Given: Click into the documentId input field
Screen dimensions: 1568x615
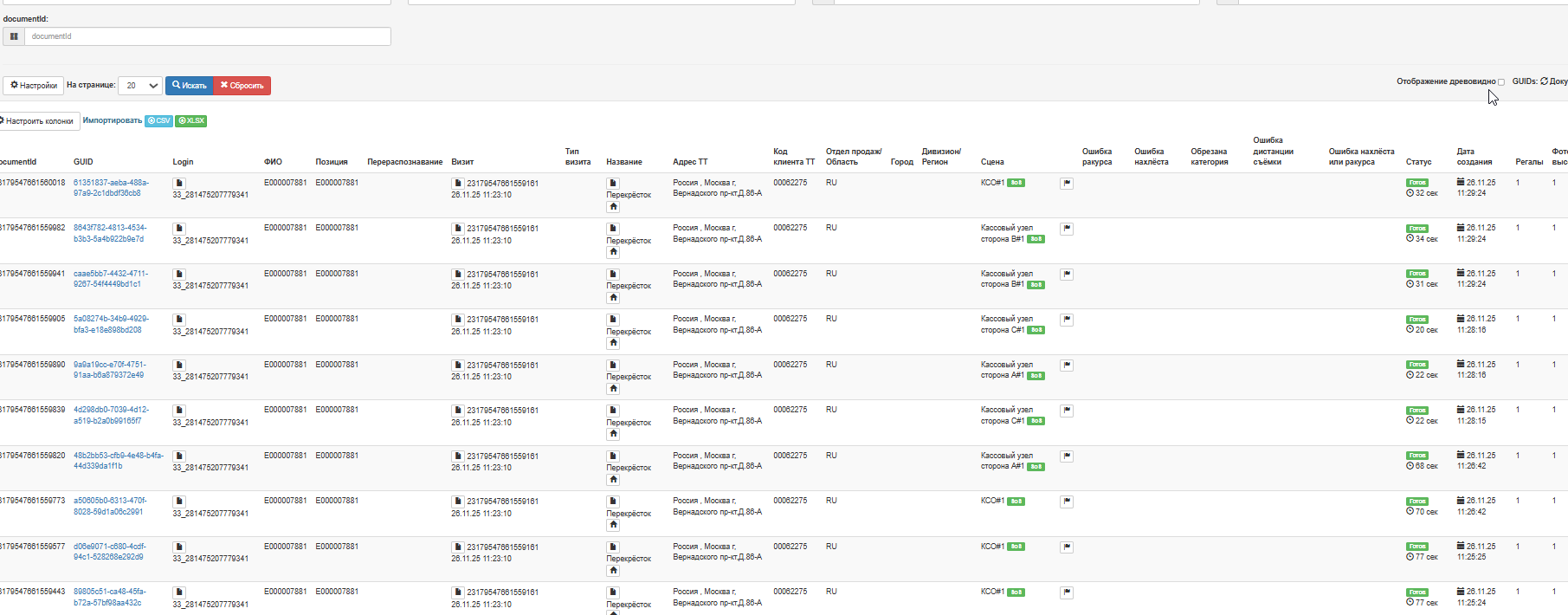Looking at the screenshot, I should click(x=208, y=36).
